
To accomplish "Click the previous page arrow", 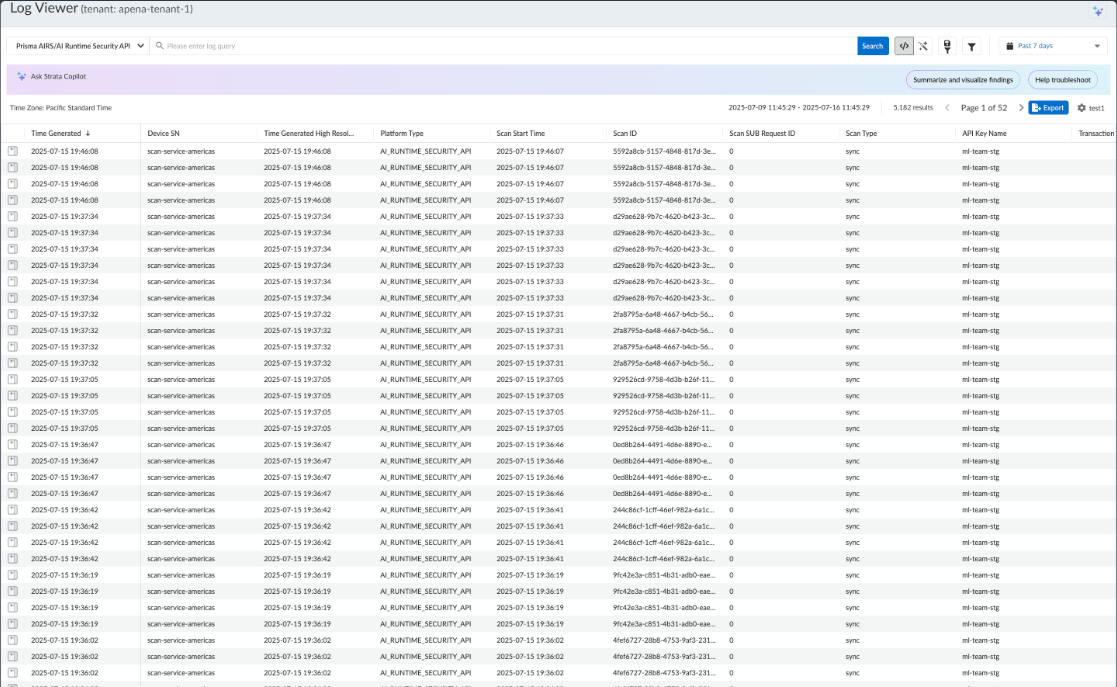I will (x=947, y=108).
